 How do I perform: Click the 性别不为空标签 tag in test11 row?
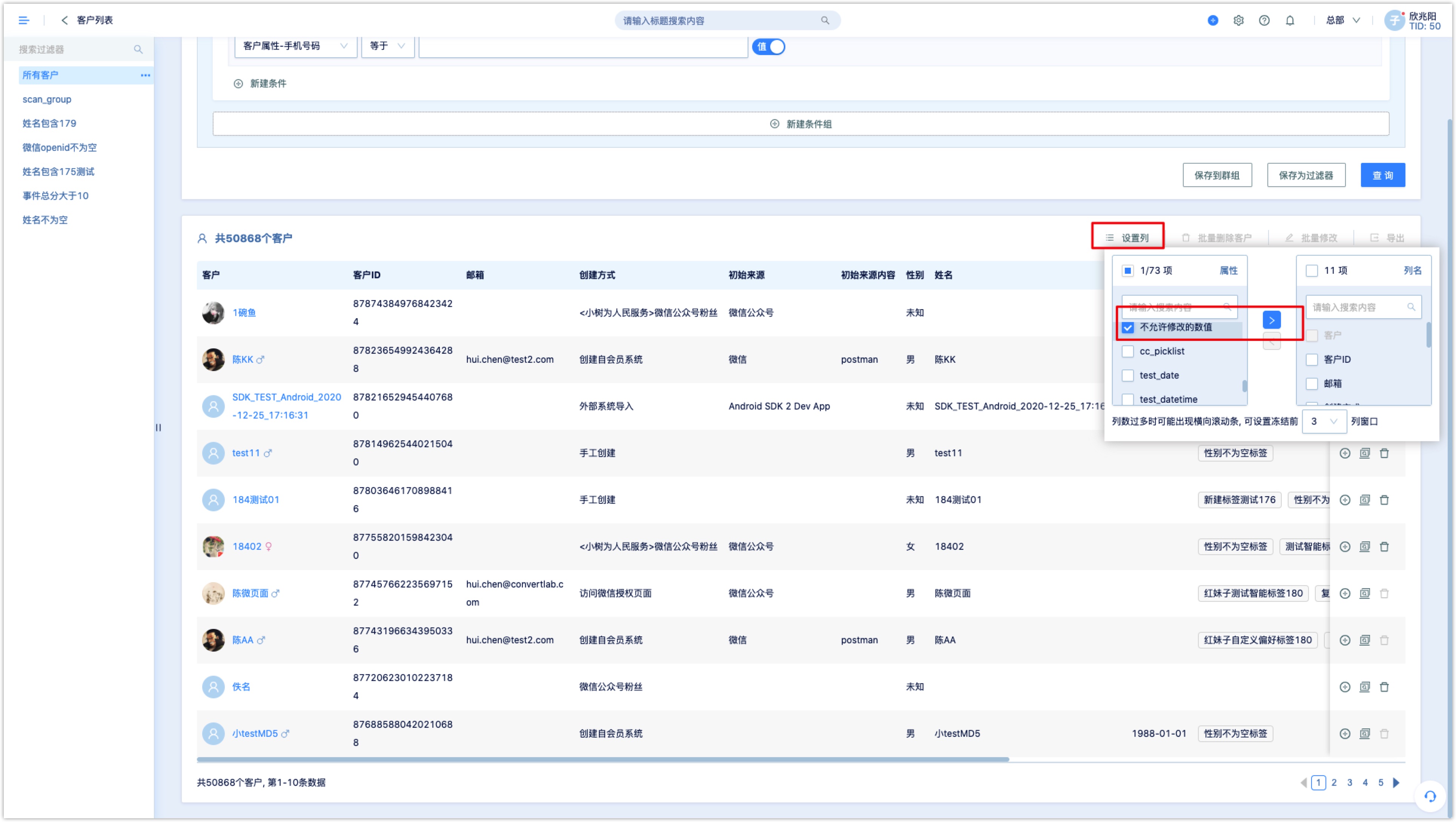[x=1235, y=453]
